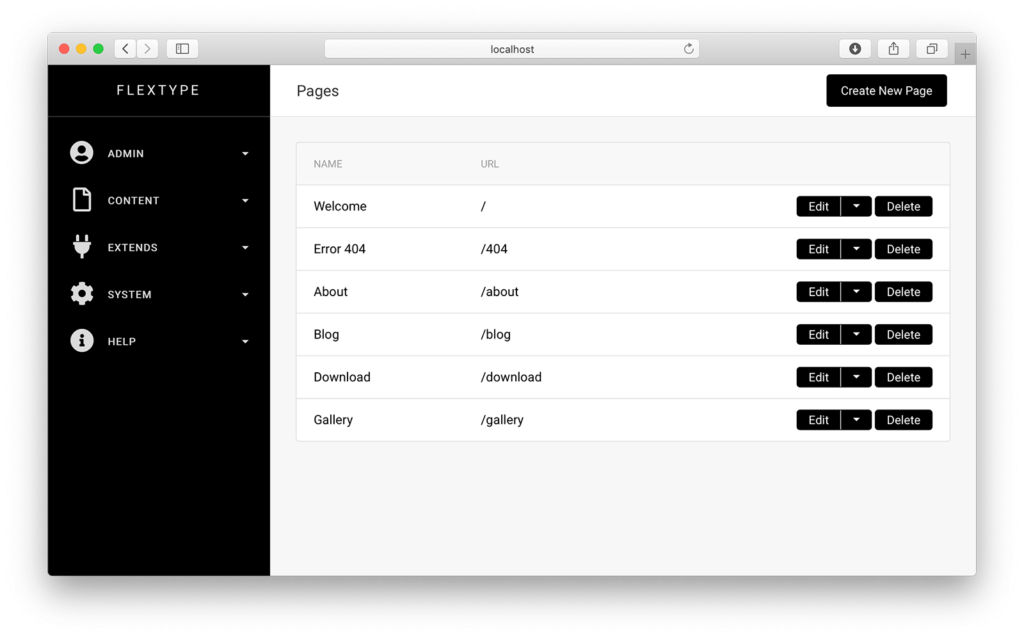Click the Content document icon

(82, 200)
